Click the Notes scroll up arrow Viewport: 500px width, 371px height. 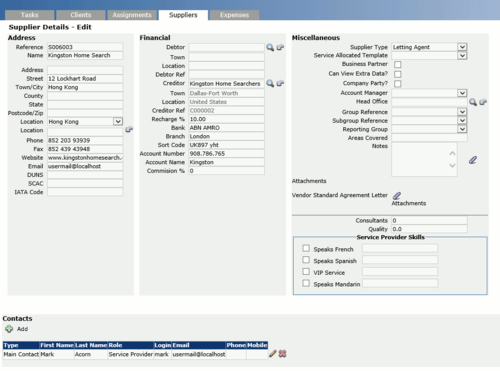pos(452,153)
